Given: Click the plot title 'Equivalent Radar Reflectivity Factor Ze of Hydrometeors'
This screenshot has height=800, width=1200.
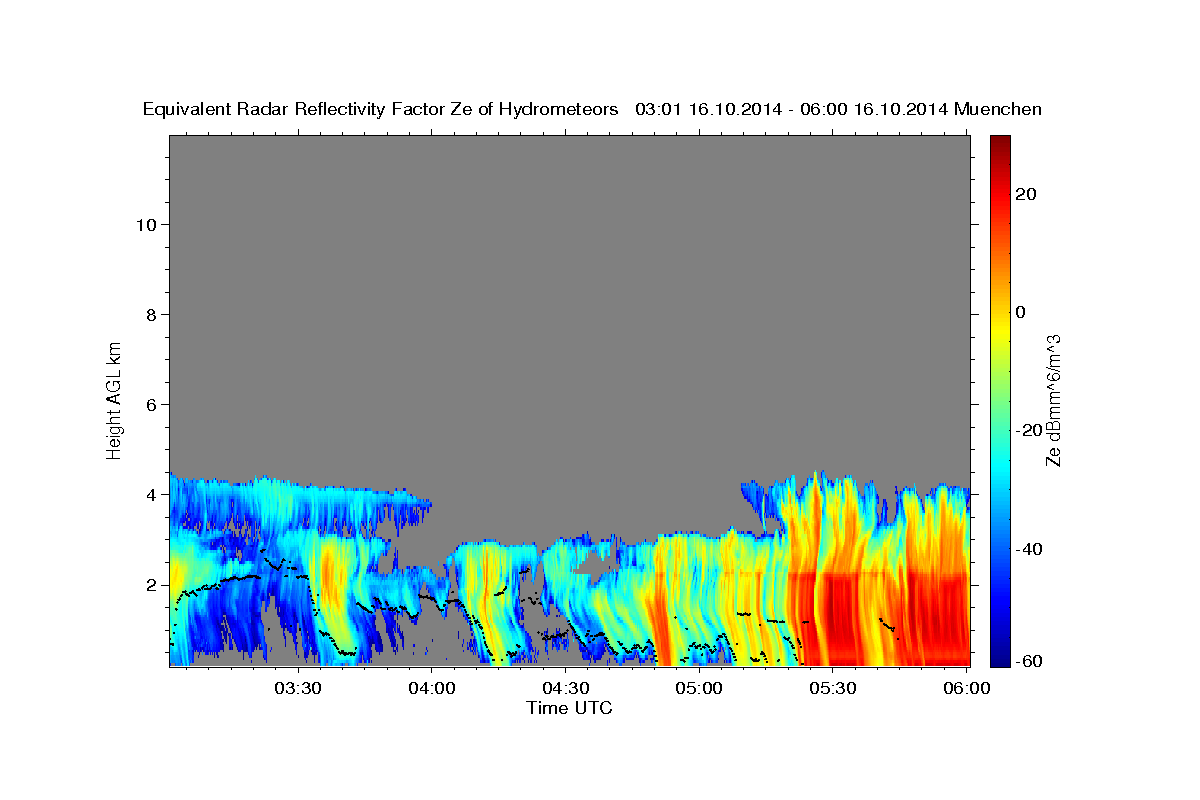Looking at the screenshot, I should (x=381, y=109).
